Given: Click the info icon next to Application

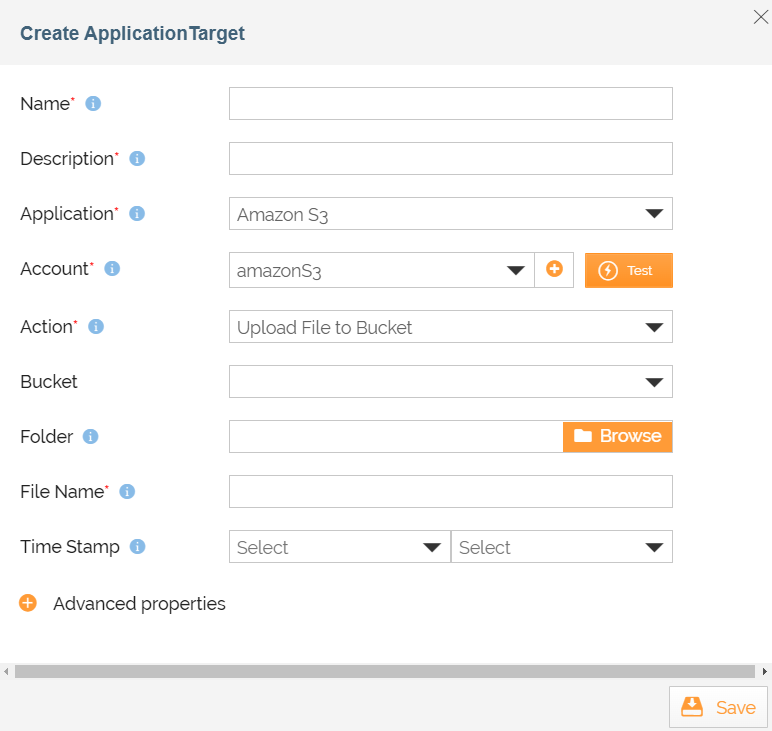Looking at the screenshot, I should (x=137, y=214).
